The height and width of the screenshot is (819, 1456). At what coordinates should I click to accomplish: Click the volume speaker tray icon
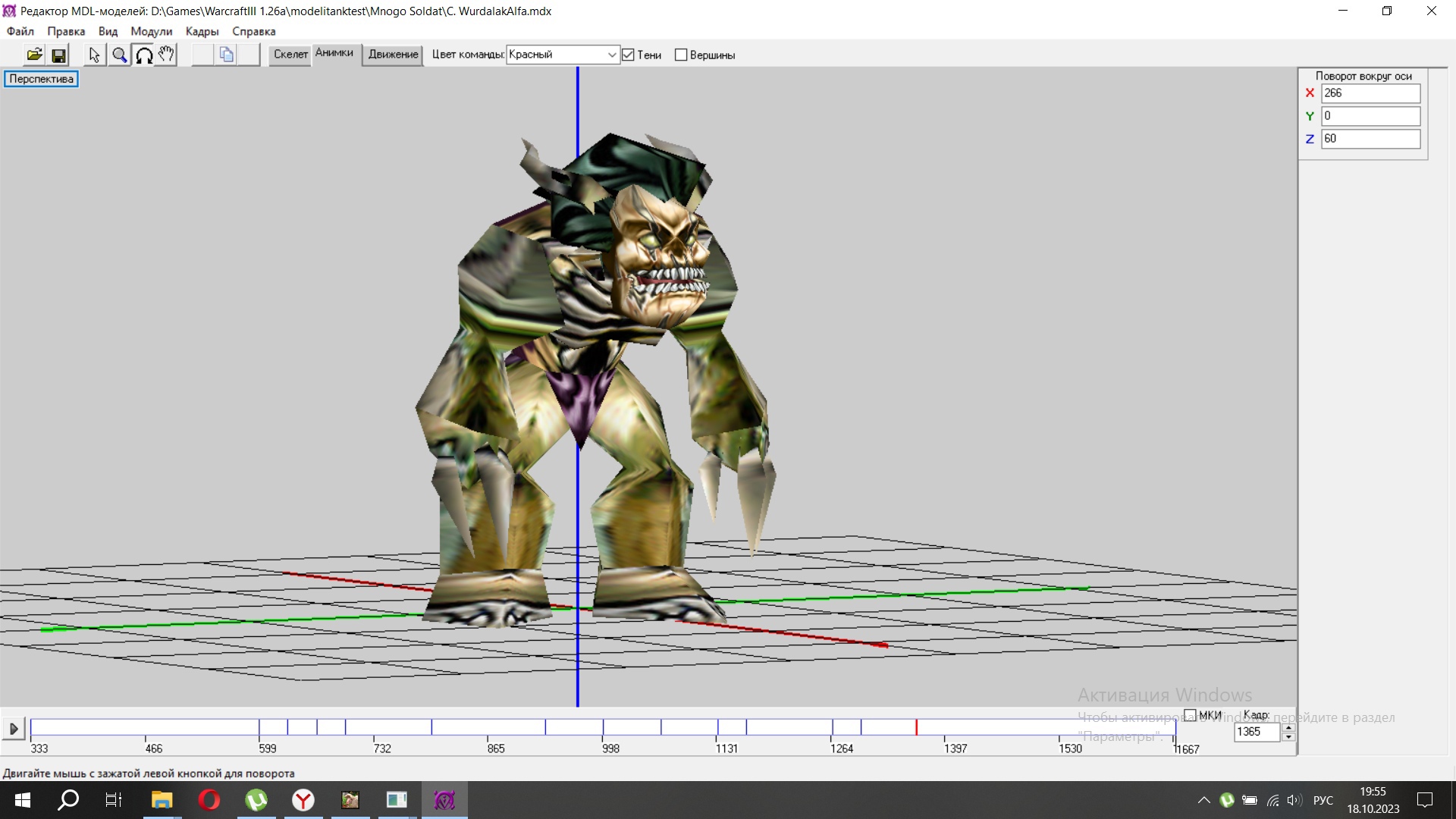click(1294, 800)
